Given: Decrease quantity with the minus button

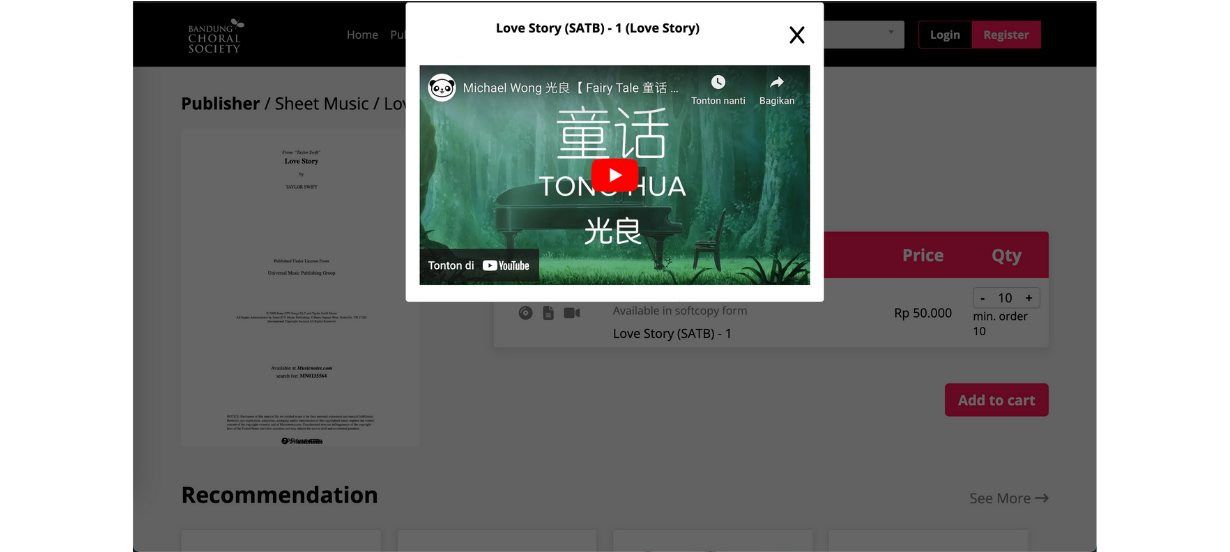Looking at the screenshot, I should click(x=983, y=298).
